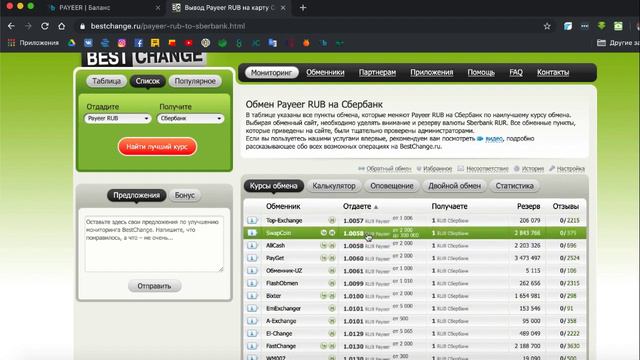Open Bixter exchanger name
The image size is (640, 360).
tap(273, 296)
